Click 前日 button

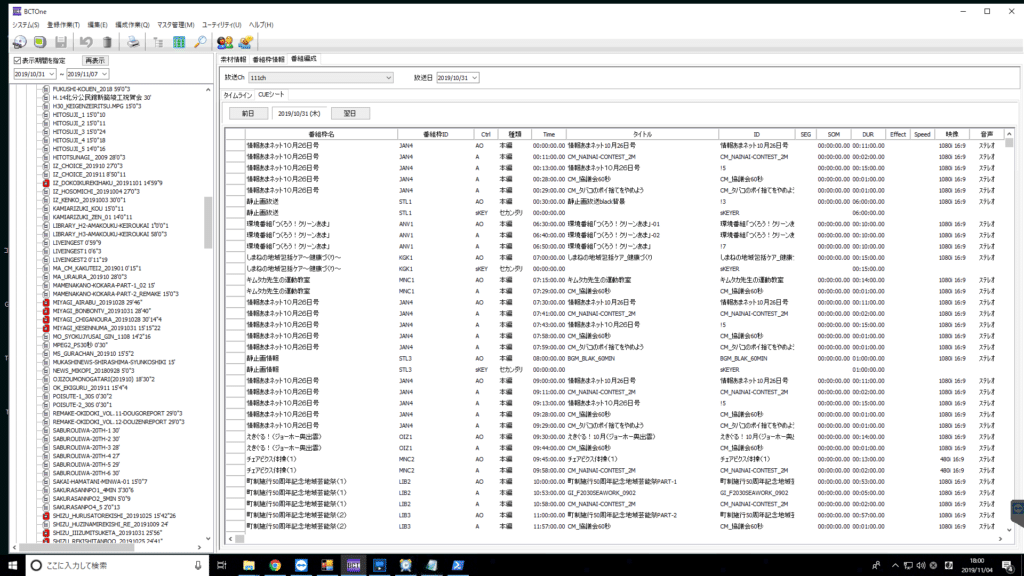(248, 114)
